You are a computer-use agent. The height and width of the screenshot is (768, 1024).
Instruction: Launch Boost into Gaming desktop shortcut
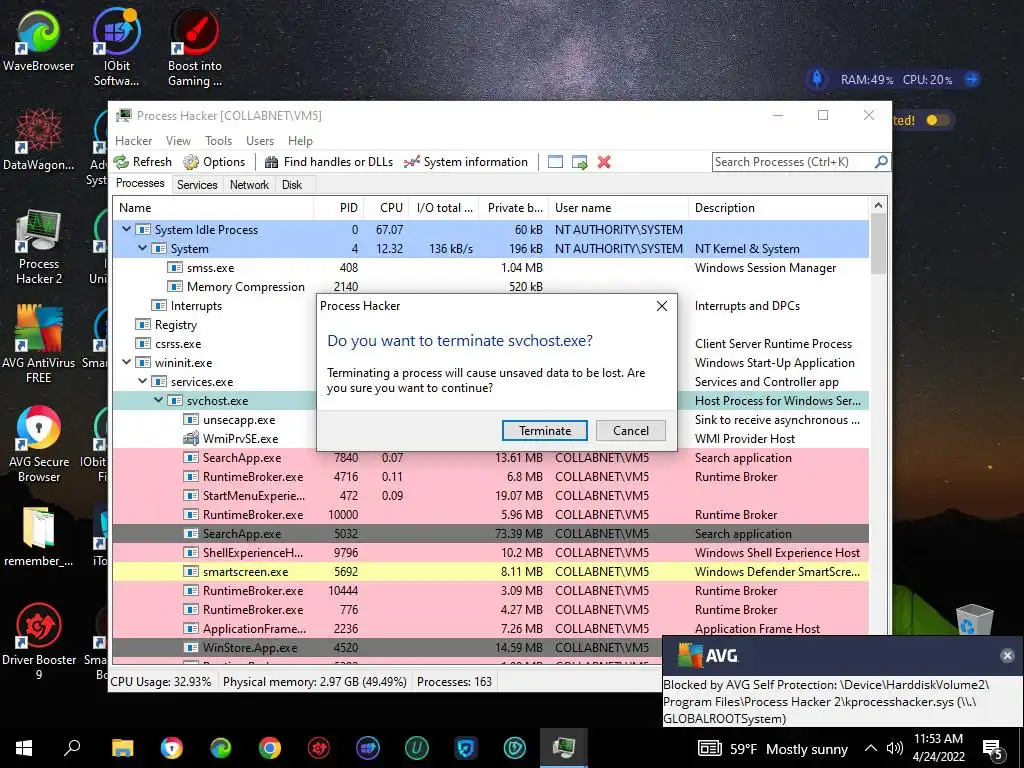tap(195, 47)
